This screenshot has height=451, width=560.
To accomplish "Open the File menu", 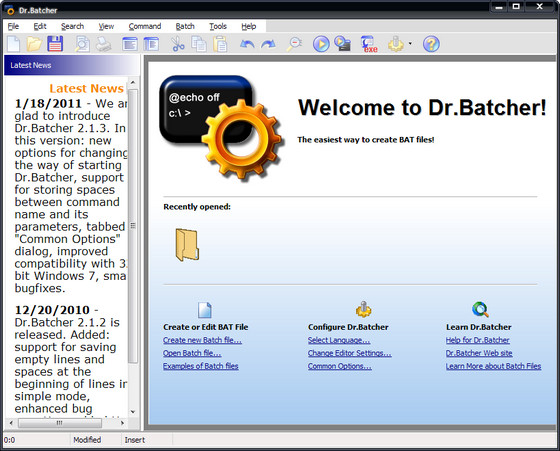I will (x=13, y=26).
